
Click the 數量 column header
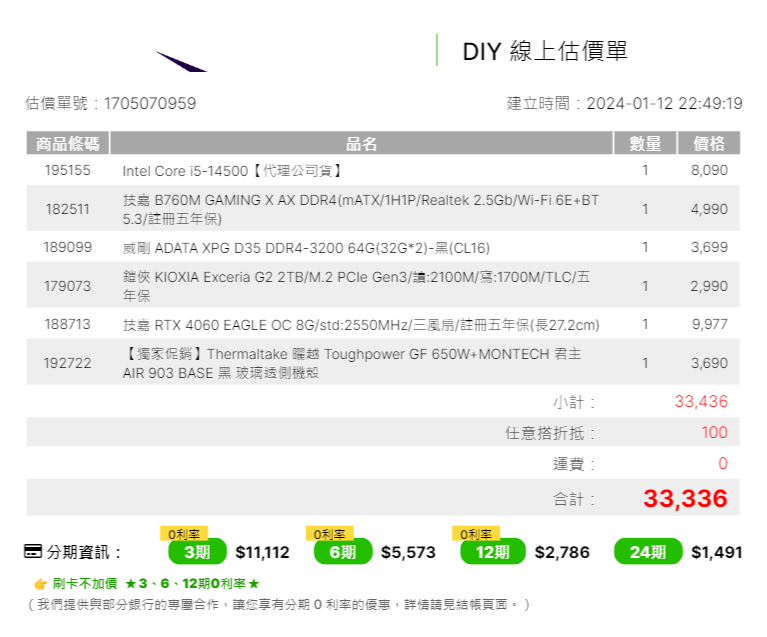click(x=645, y=143)
